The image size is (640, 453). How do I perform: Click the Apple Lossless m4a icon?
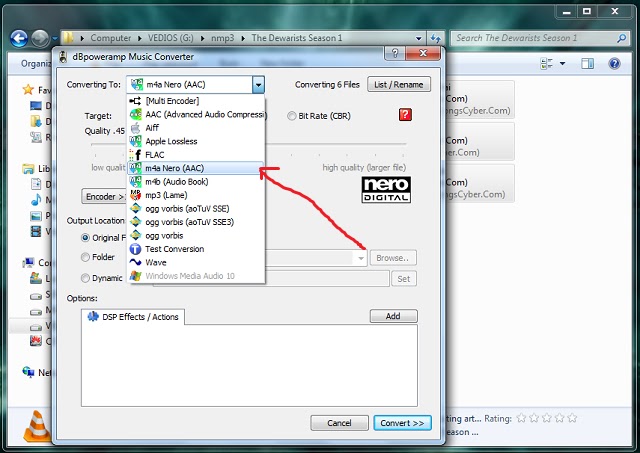click(x=135, y=141)
